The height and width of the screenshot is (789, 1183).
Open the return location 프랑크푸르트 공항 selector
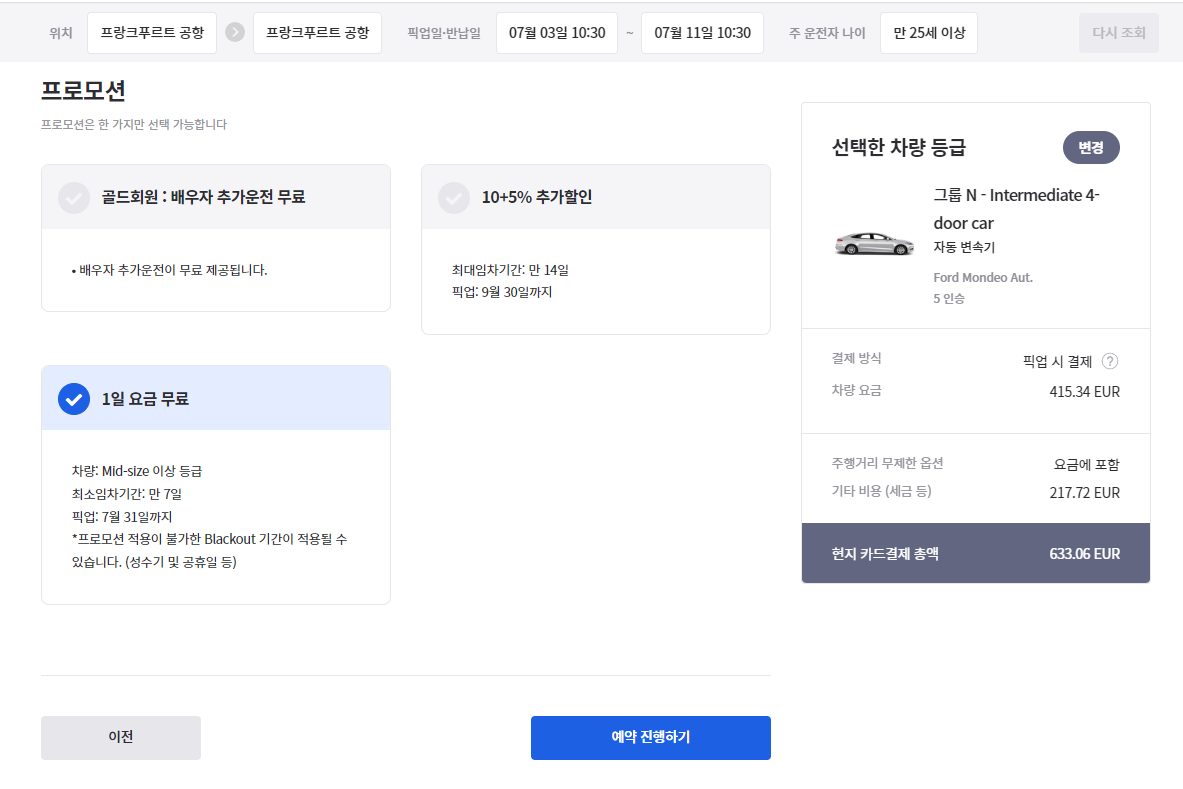(x=317, y=33)
